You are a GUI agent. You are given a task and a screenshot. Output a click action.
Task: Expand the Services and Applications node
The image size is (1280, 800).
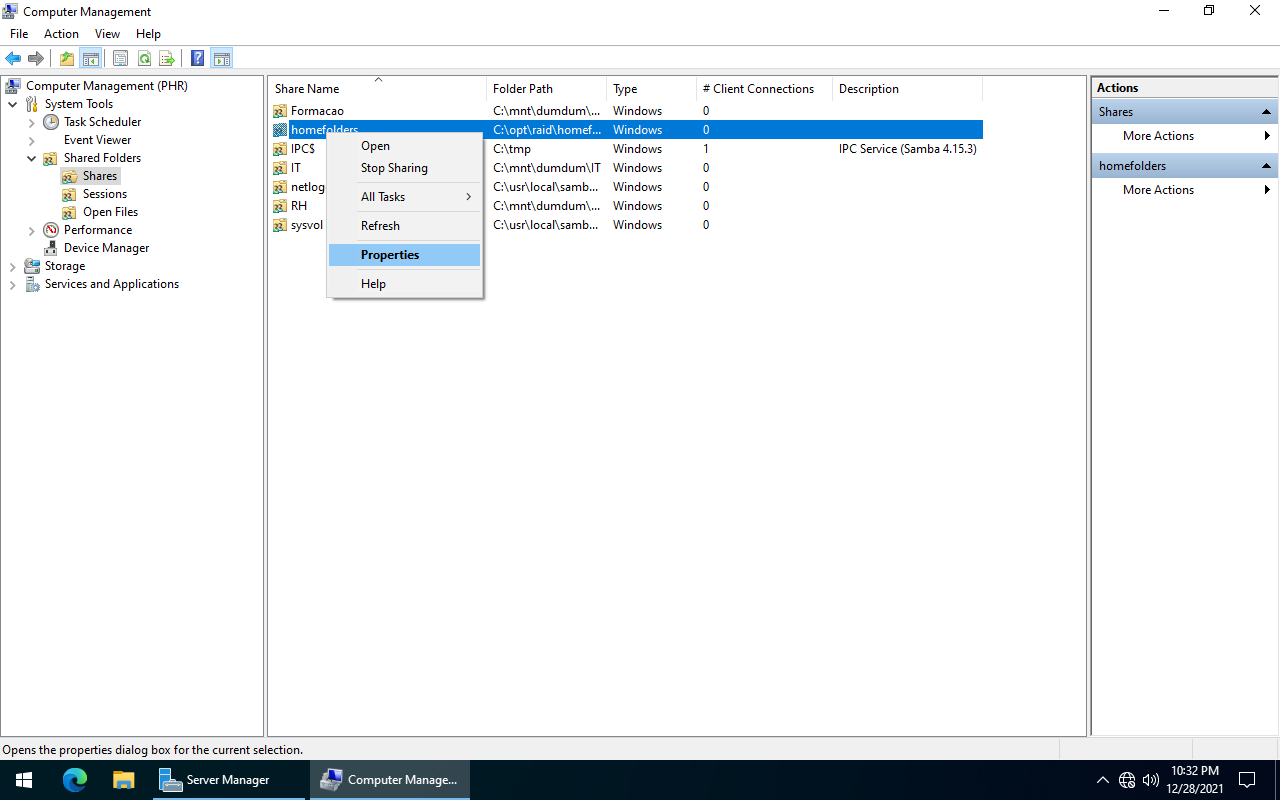point(13,283)
